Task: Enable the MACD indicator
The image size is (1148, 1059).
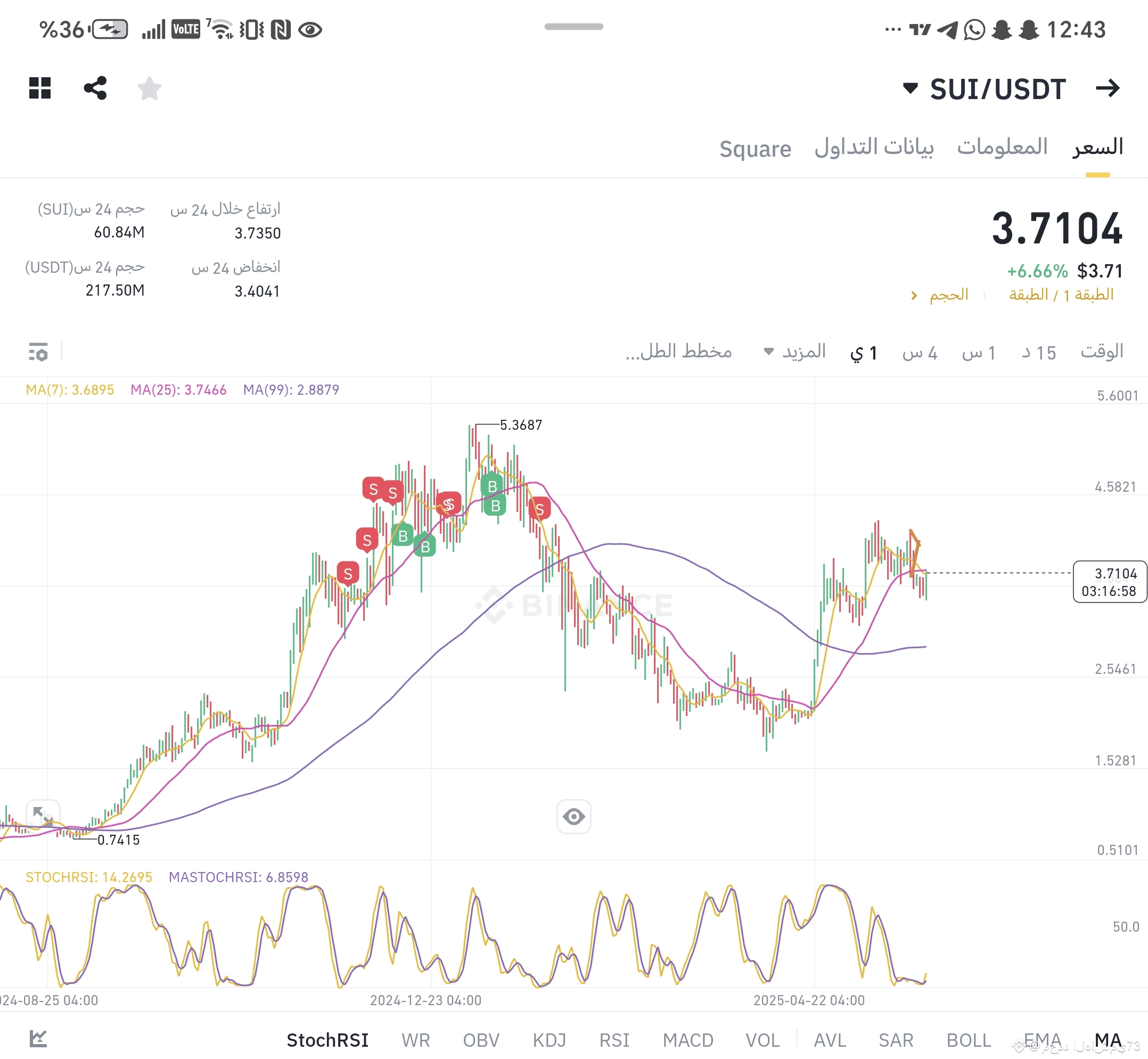Action: click(687, 1039)
